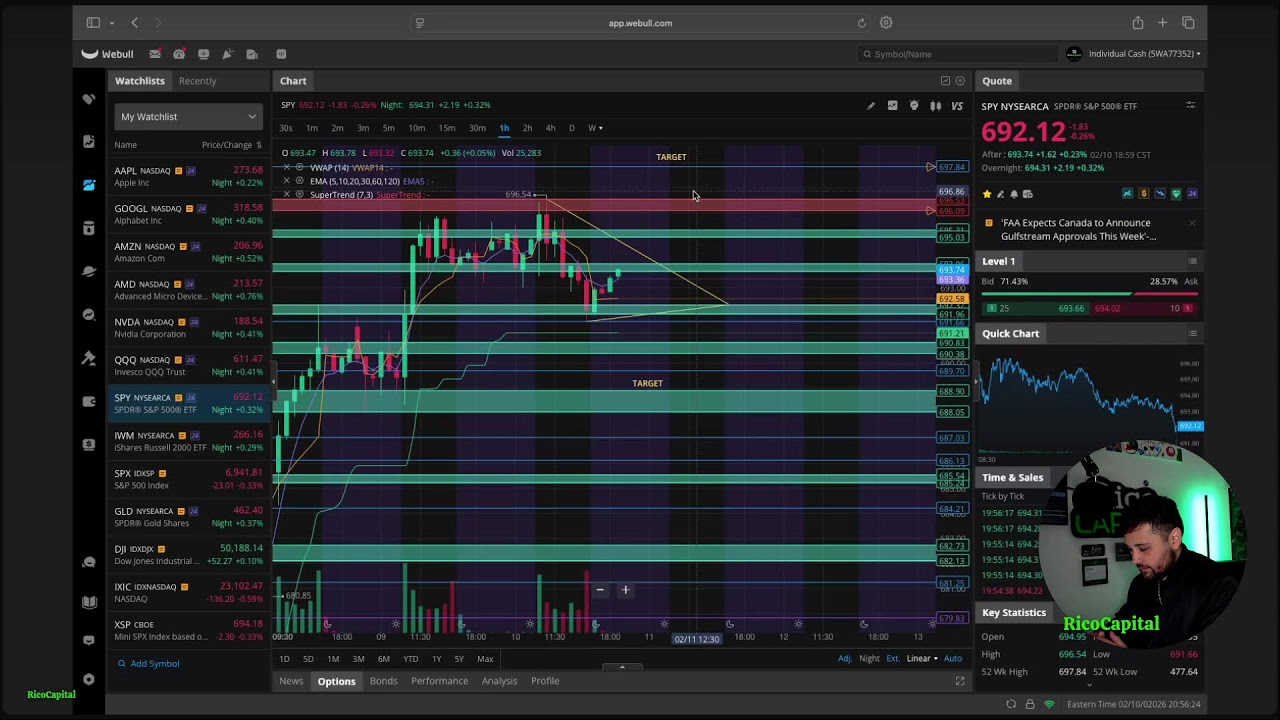Click the Symbol/Name search field
1280x720 pixels.
[957, 54]
